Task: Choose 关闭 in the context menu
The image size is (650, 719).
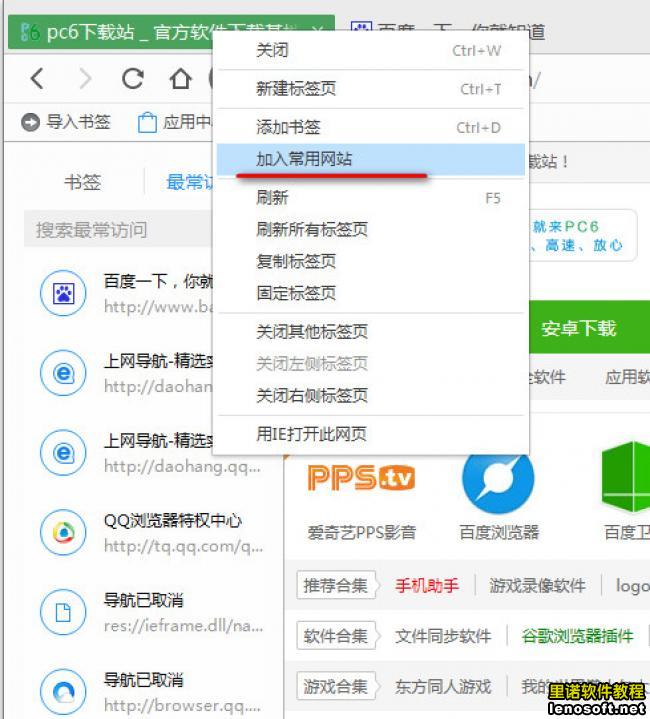Action: 370,50
